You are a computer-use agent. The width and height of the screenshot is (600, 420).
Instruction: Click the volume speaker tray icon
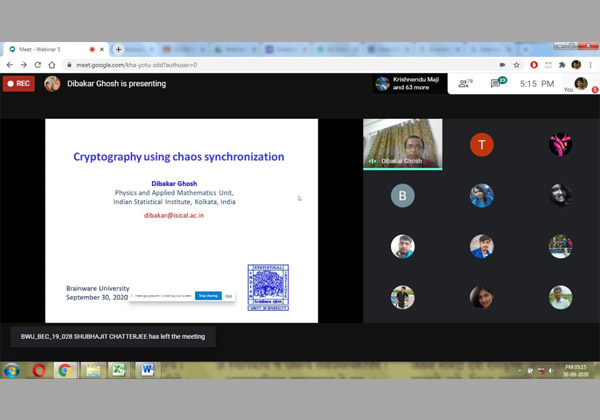coord(551,371)
